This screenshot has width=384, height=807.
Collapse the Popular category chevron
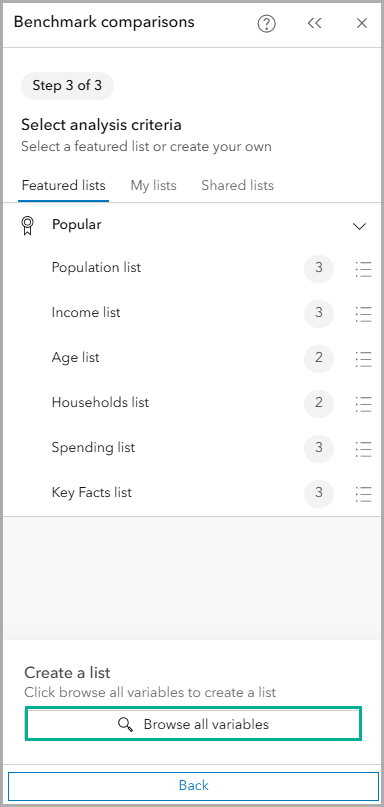(360, 226)
